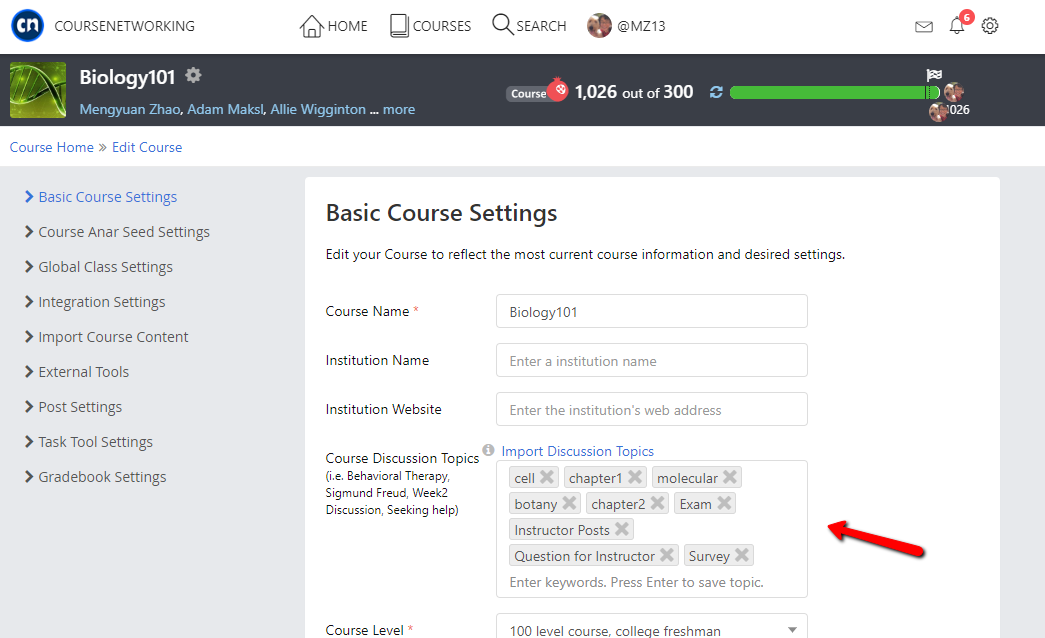Click the topic keywords entry field
Screen dimensions: 1045x638
tap(636, 582)
